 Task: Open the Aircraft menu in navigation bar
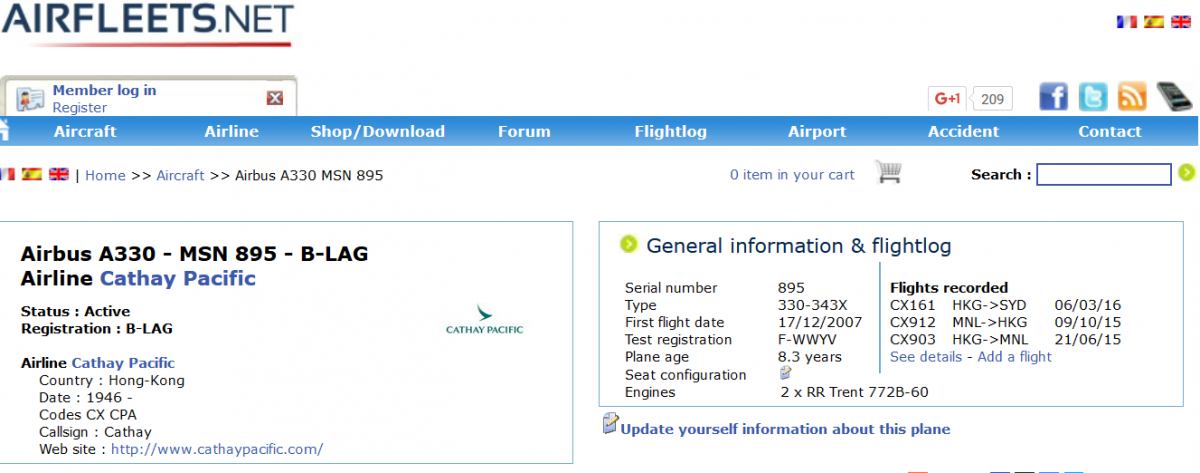(85, 132)
